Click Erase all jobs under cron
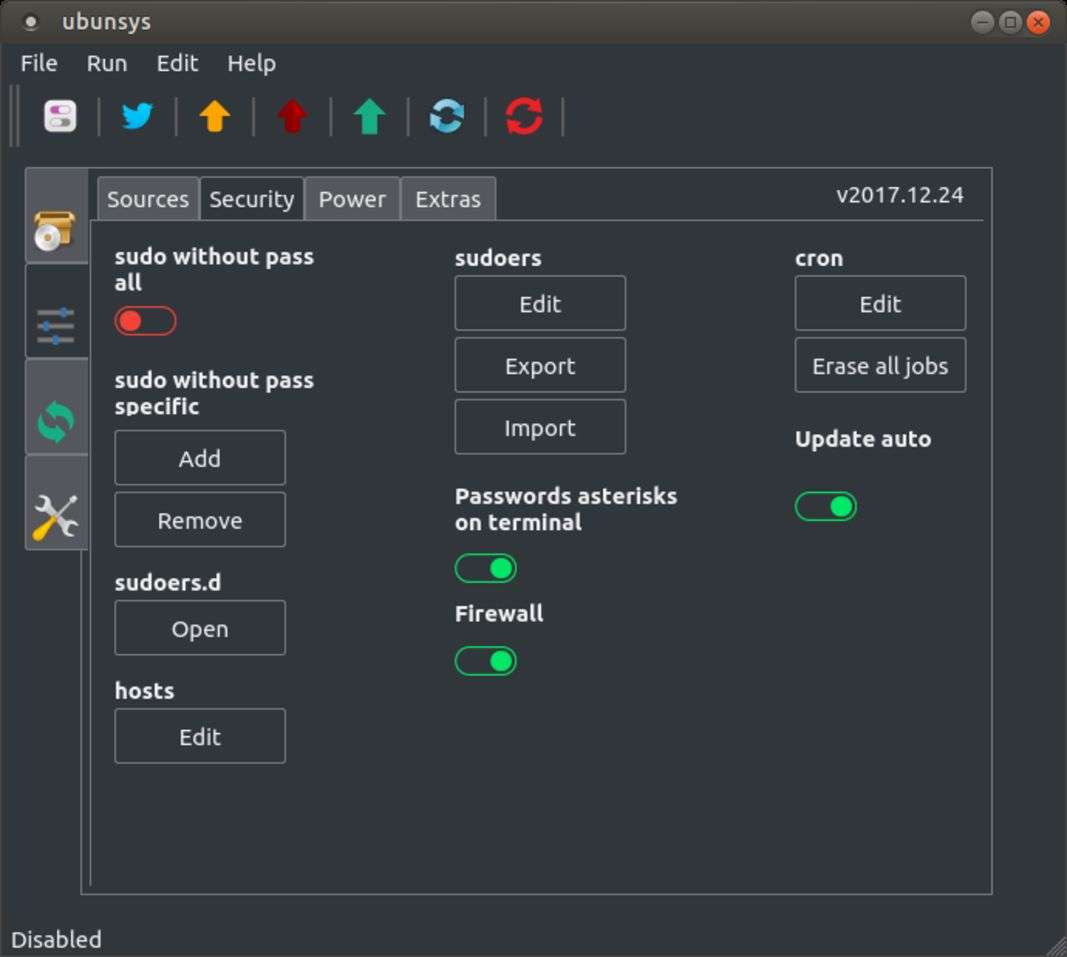 click(x=880, y=366)
